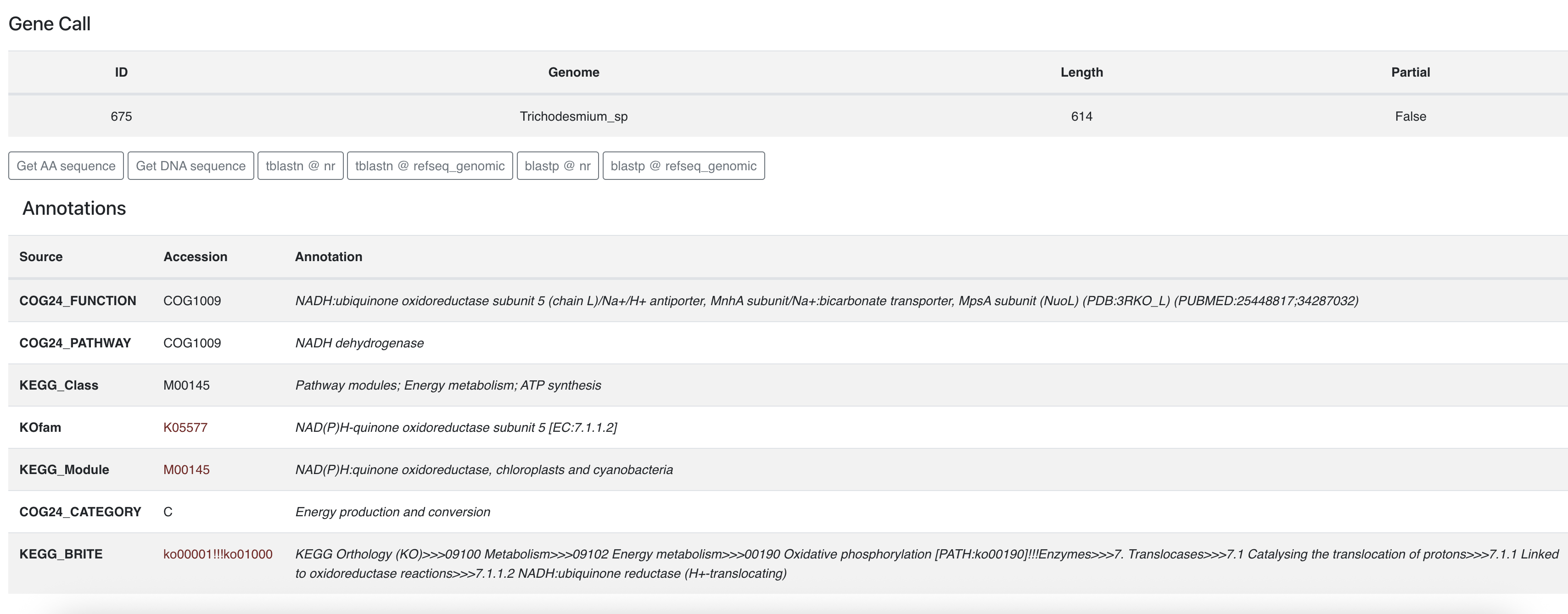
Task: Open the K05577 KOfam accession link
Action: point(185,427)
